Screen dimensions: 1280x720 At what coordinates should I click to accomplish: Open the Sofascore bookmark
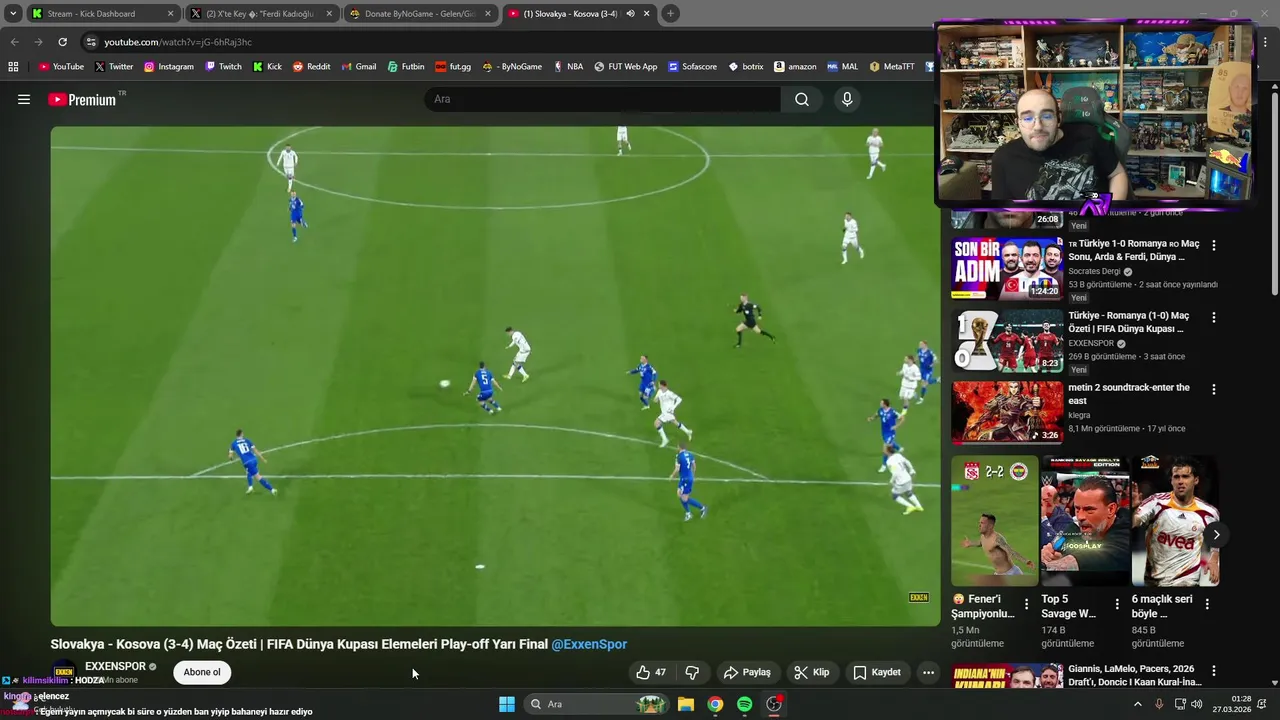(x=692, y=67)
